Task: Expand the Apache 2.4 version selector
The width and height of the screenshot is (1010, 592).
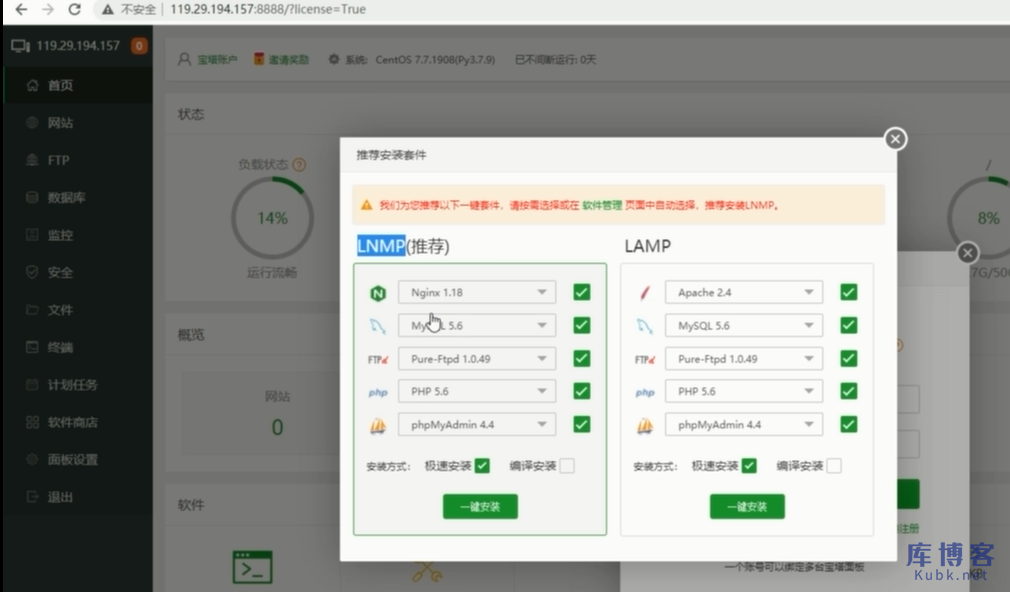Action: [x=743, y=291]
